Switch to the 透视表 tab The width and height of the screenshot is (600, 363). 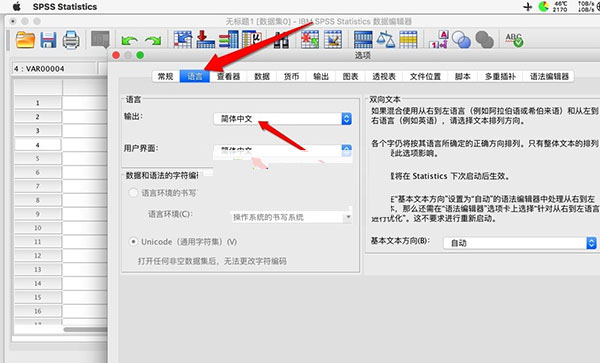[x=384, y=77]
